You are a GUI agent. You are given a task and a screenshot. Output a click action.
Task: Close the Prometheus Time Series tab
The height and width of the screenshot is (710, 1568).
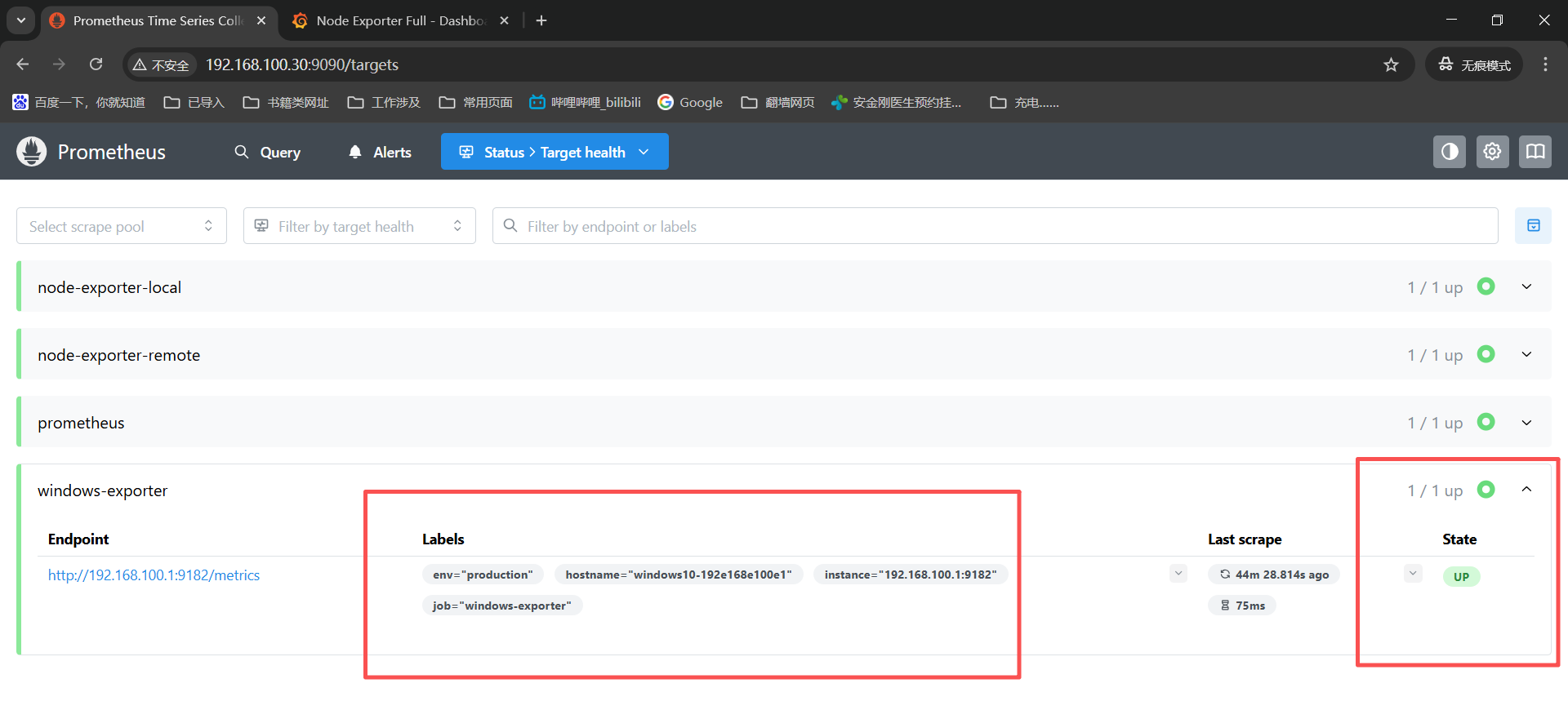(x=261, y=20)
